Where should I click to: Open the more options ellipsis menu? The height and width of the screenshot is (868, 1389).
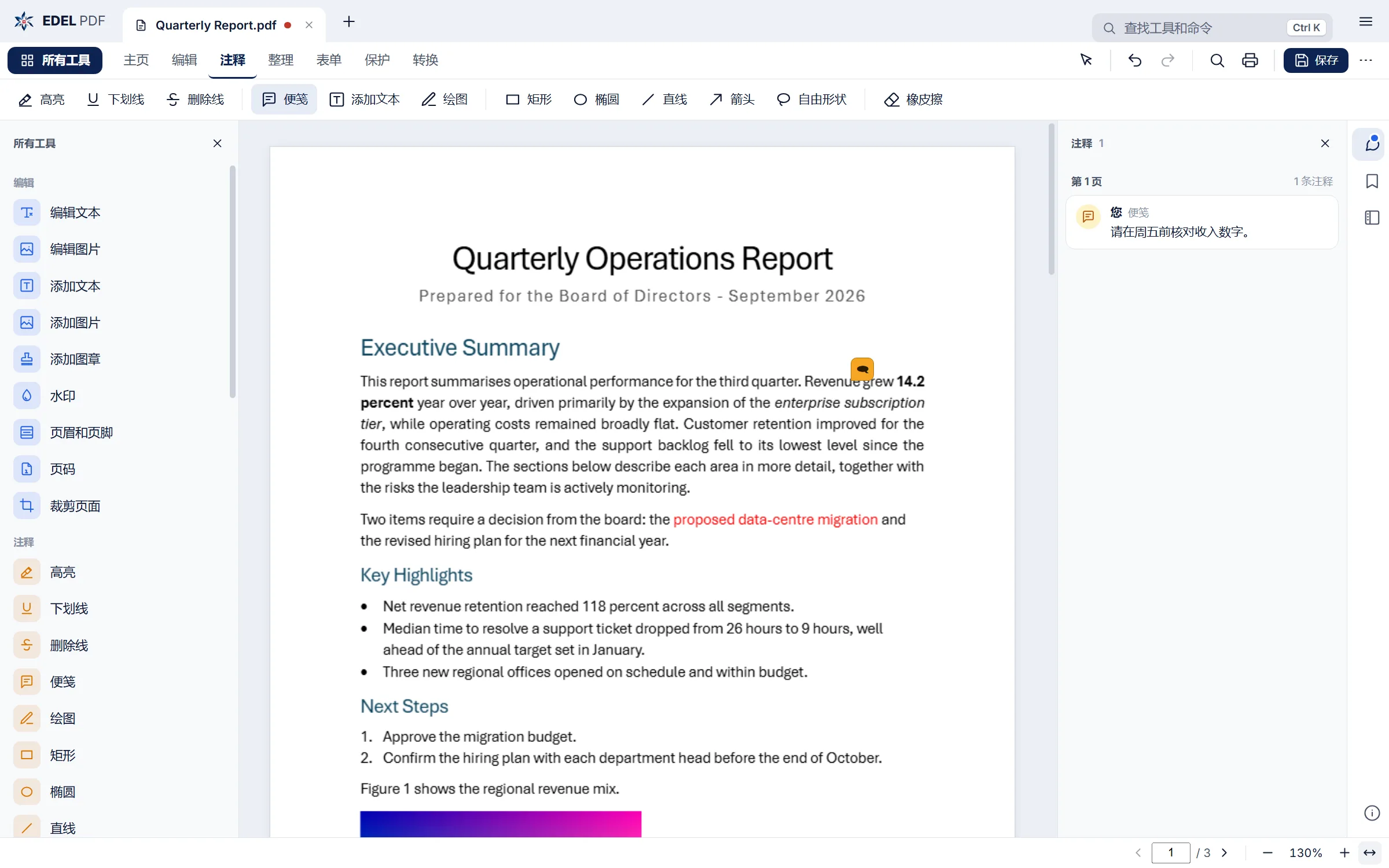(x=1366, y=60)
